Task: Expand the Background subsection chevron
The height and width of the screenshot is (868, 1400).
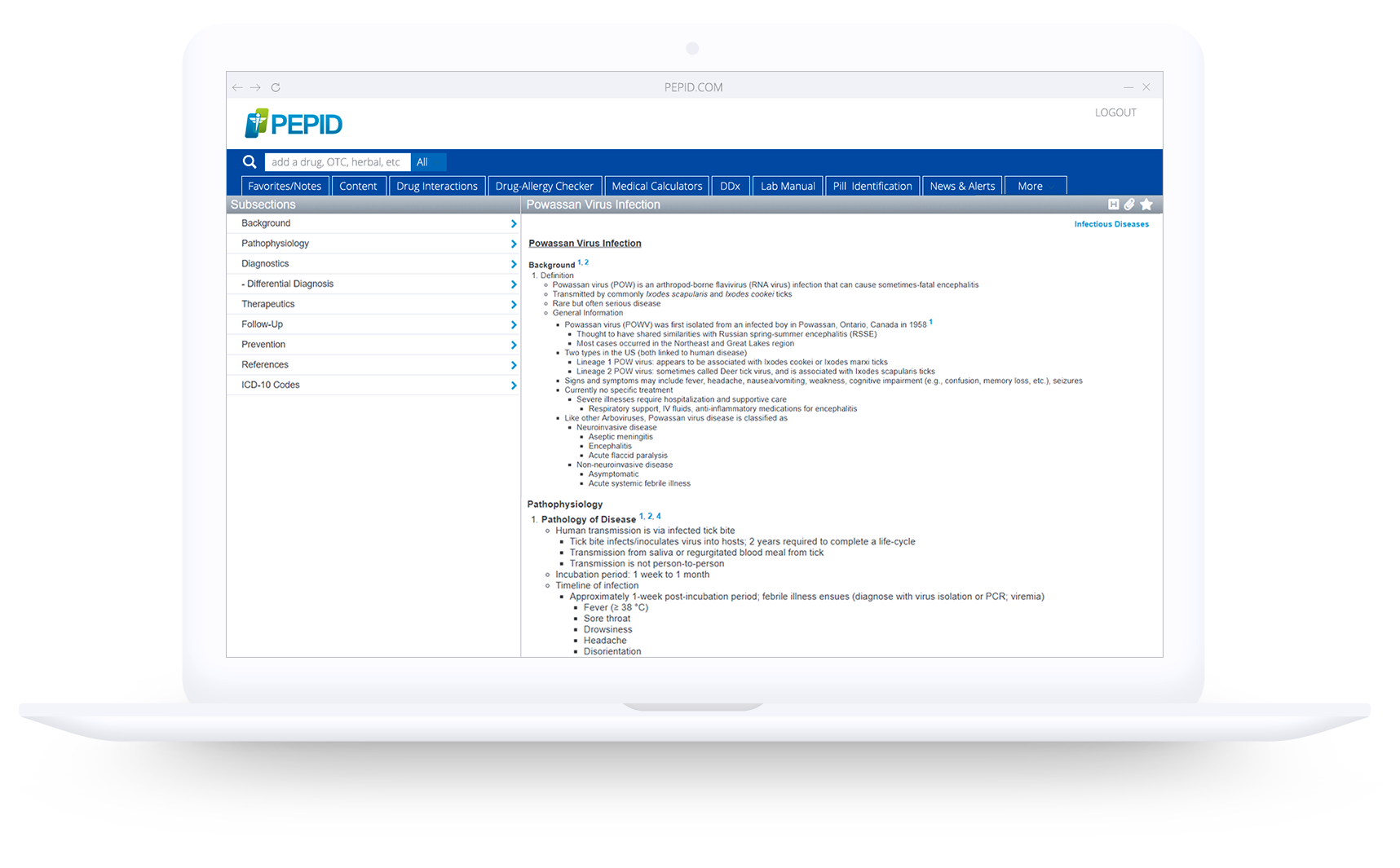Action: [x=514, y=223]
